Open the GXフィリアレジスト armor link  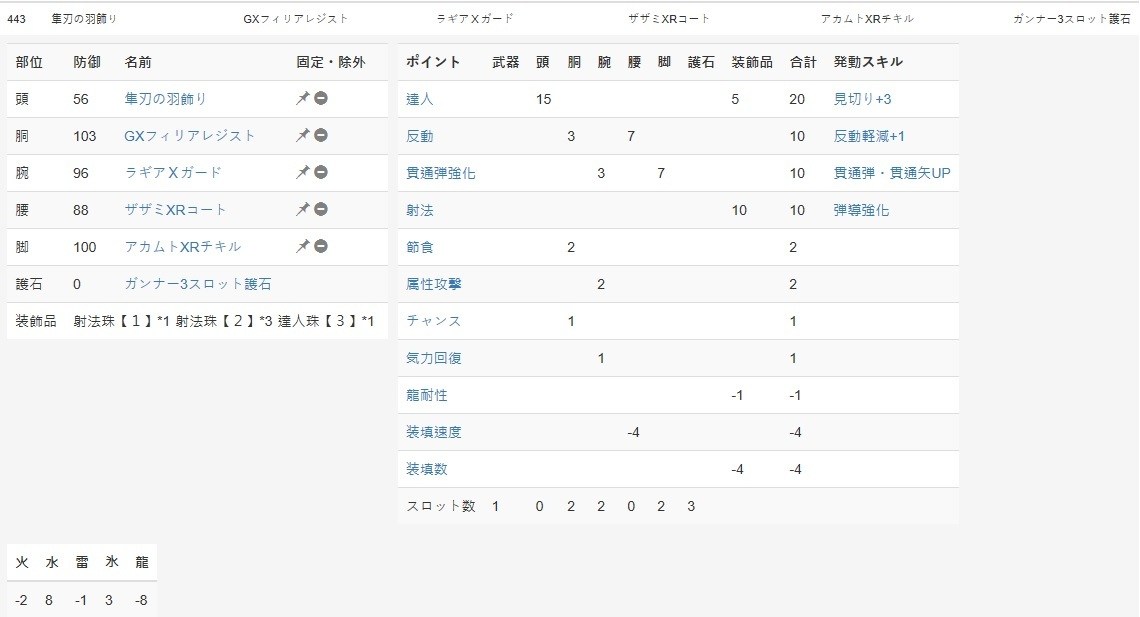click(190, 136)
